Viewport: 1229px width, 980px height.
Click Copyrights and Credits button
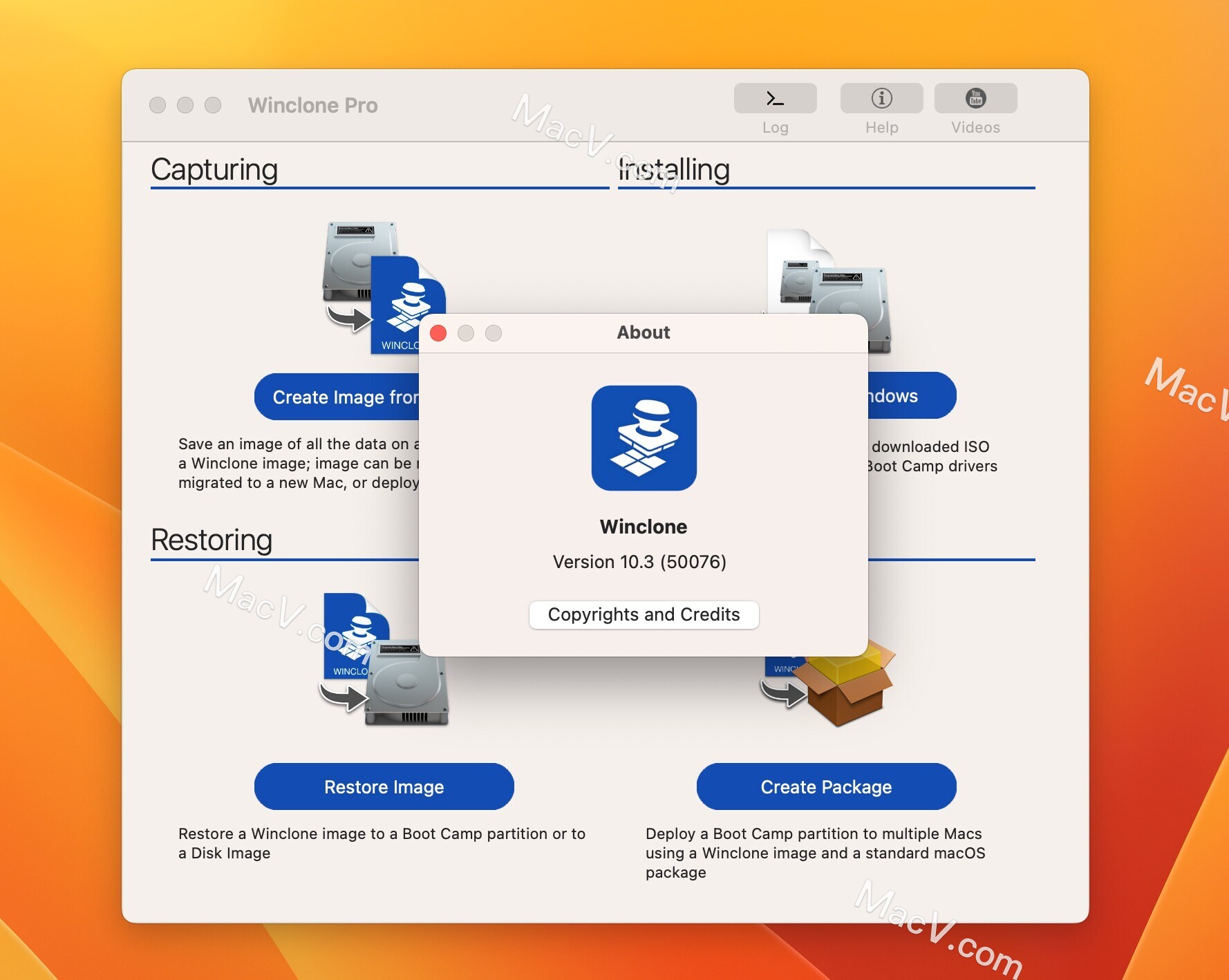coord(644,614)
